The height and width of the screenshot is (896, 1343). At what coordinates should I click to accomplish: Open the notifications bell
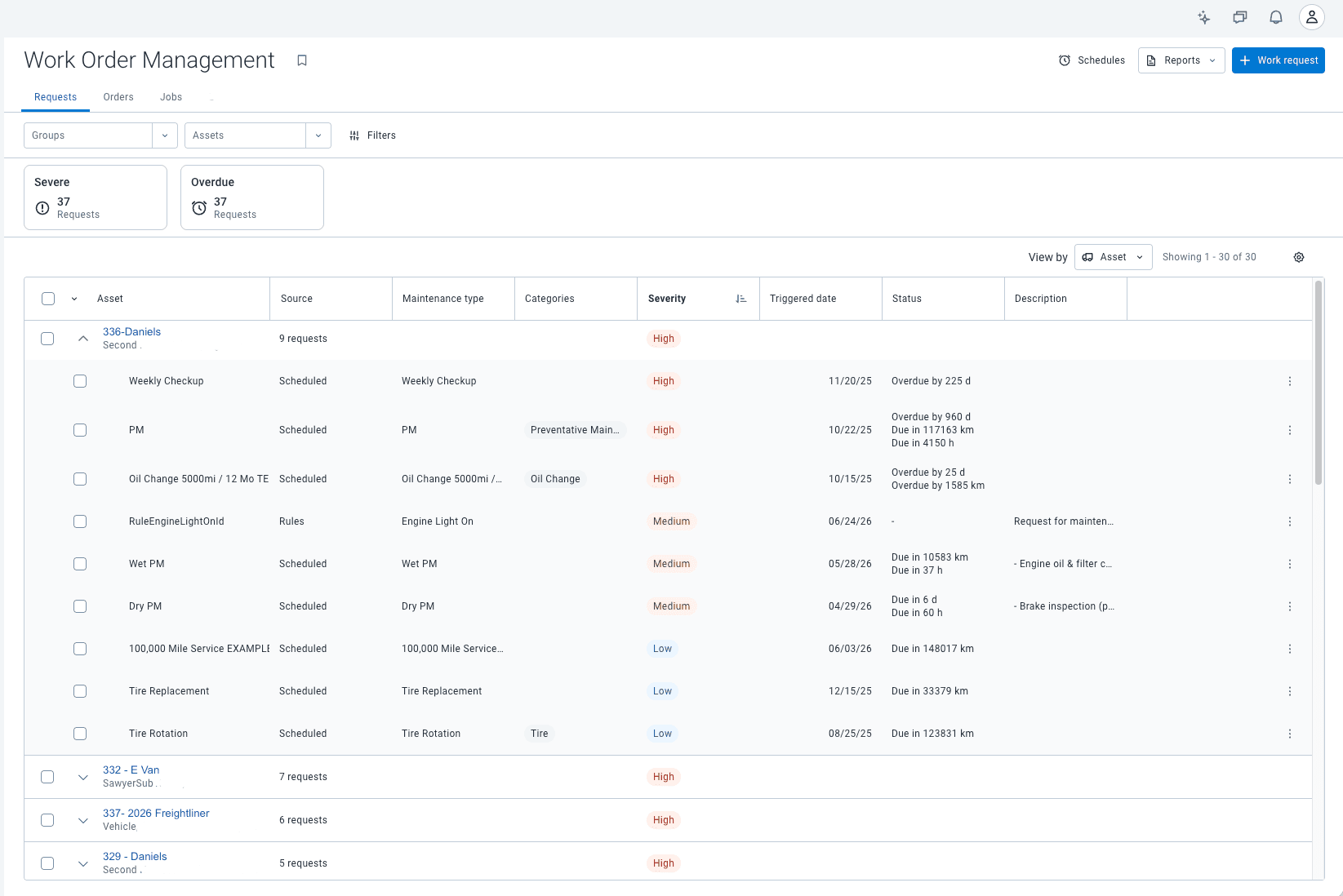(1275, 17)
